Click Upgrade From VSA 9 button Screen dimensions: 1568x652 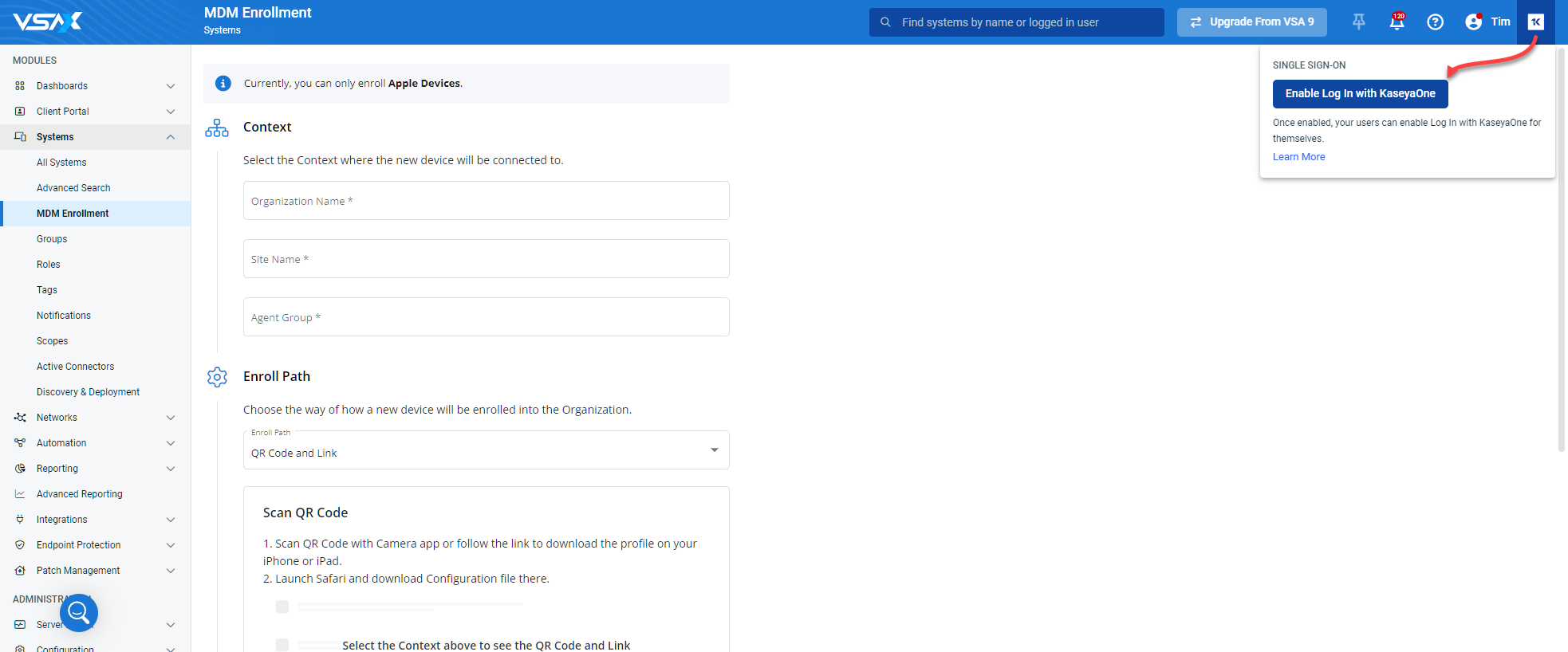pos(1252,22)
